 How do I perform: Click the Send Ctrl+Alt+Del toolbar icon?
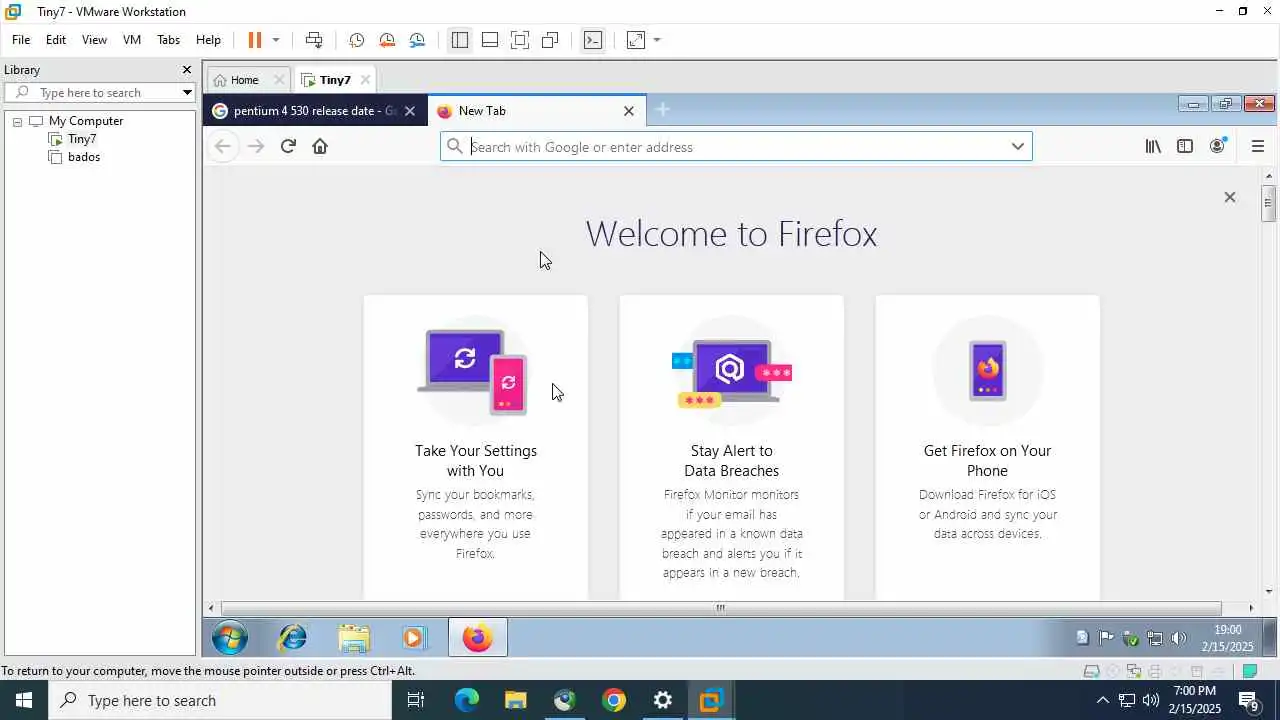pos(314,40)
